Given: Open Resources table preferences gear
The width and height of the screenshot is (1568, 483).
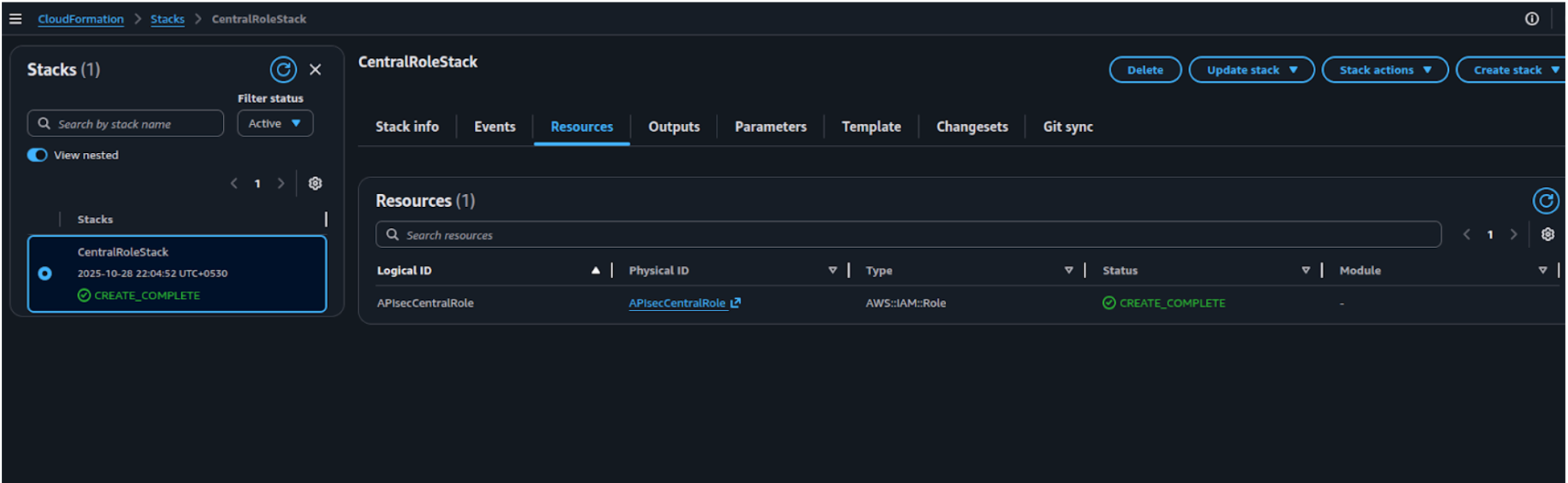Looking at the screenshot, I should [1548, 234].
